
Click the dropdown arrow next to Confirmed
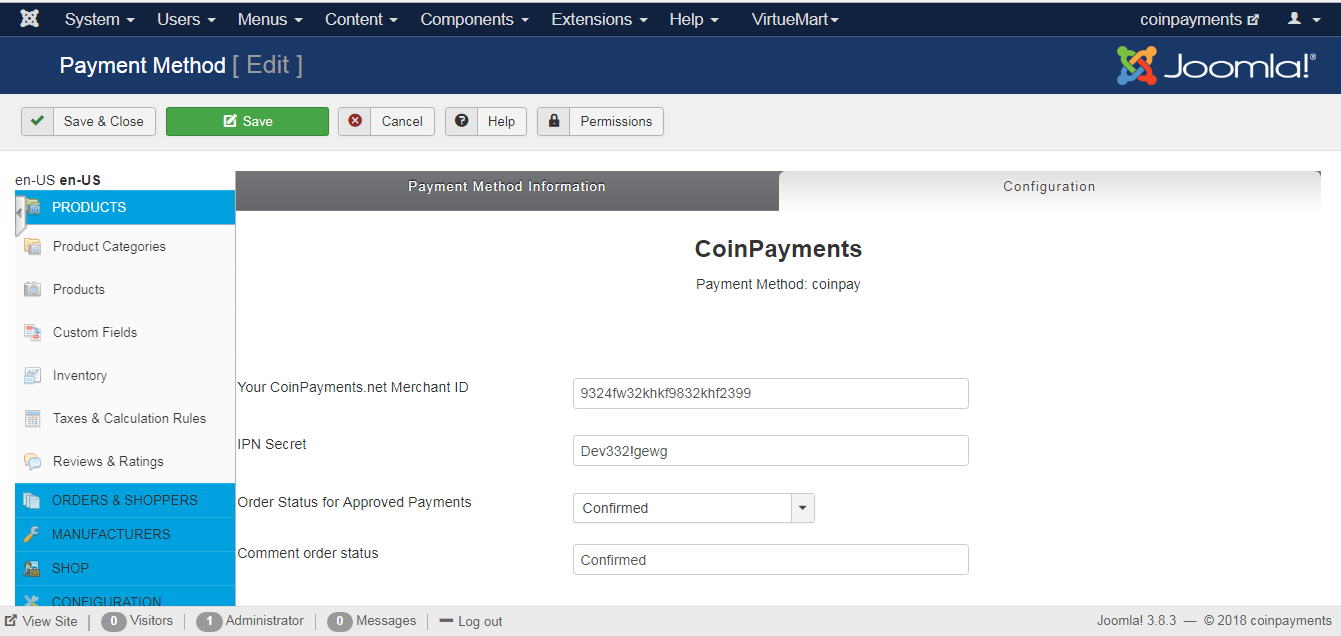803,508
